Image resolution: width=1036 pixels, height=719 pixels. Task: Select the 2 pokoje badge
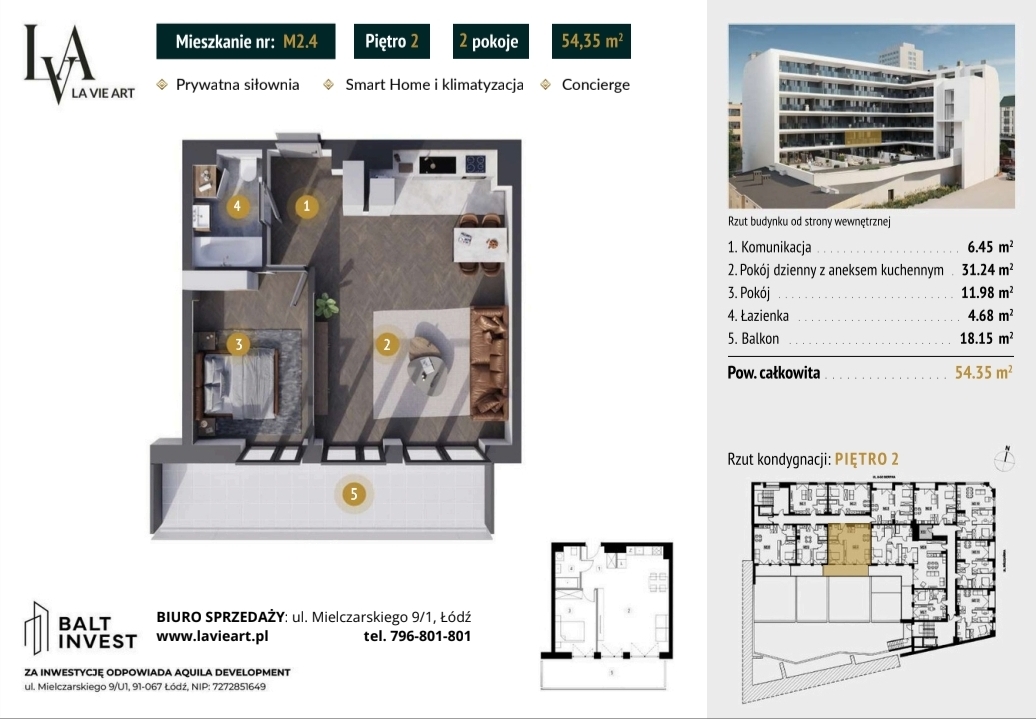pyautogui.click(x=490, y=41)
